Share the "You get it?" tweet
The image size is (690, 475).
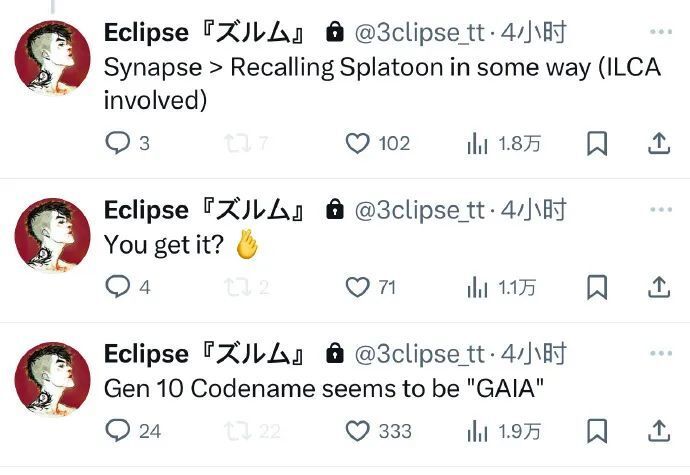658,288
